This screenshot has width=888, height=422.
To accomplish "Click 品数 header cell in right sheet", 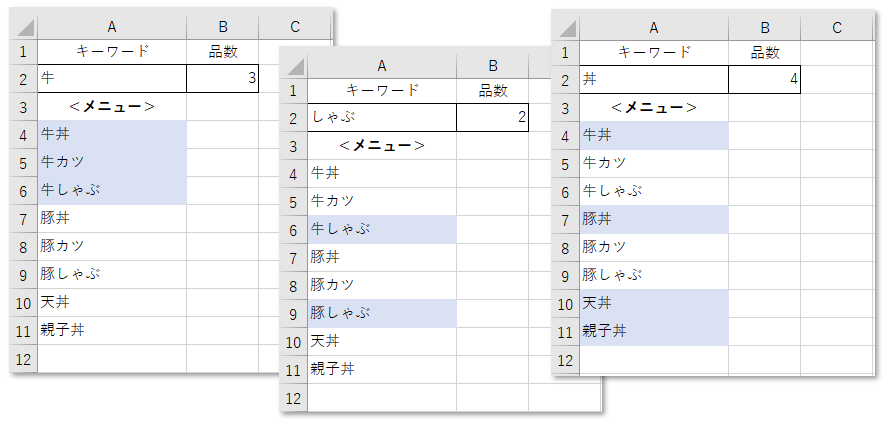I will tap(765, 53).
